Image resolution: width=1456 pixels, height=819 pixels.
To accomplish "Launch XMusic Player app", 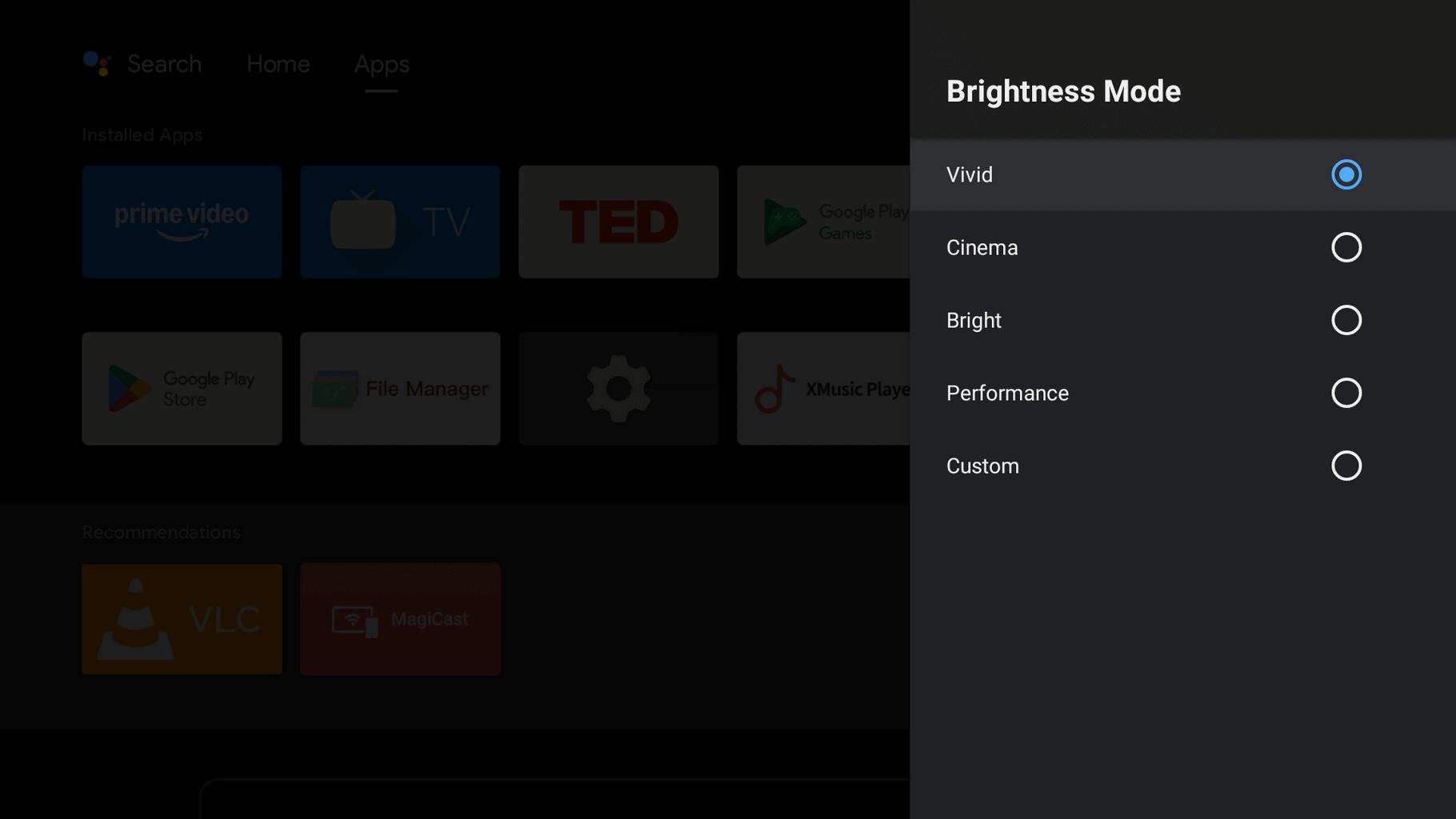I will click(x=822, y=389).
